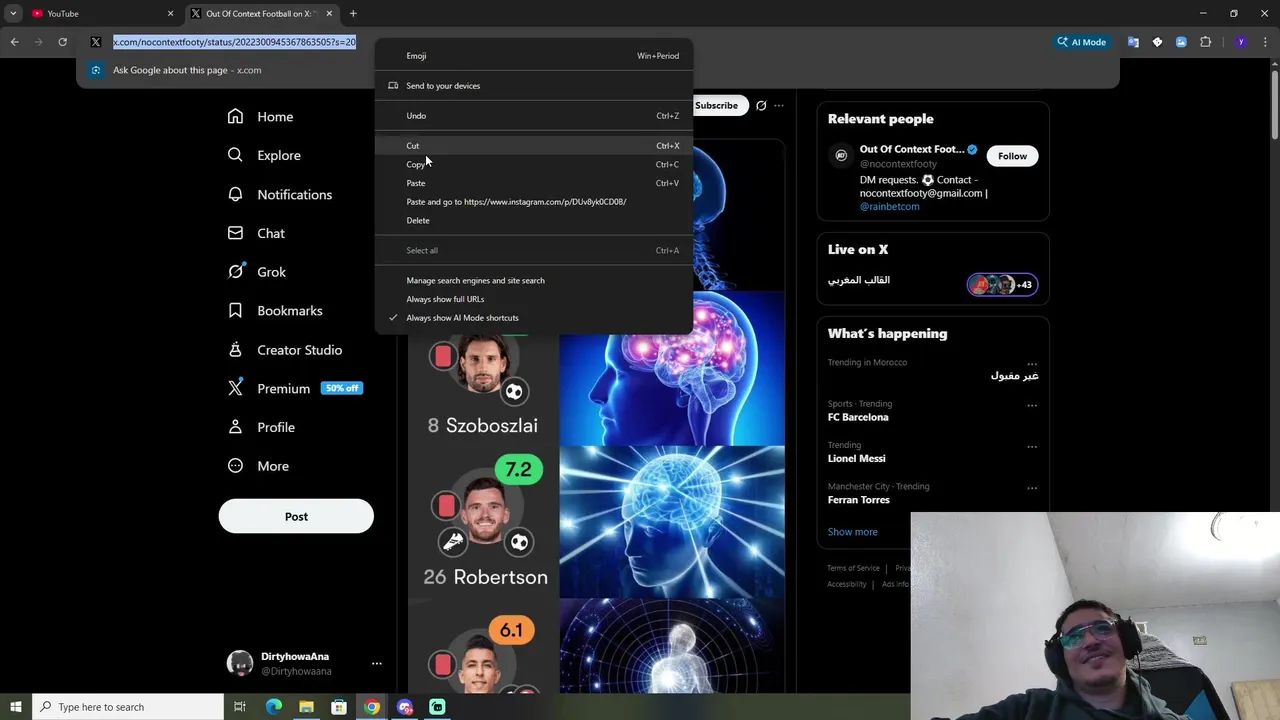Click the Post button
1280x720 pixels.
[x=296, y=516]
